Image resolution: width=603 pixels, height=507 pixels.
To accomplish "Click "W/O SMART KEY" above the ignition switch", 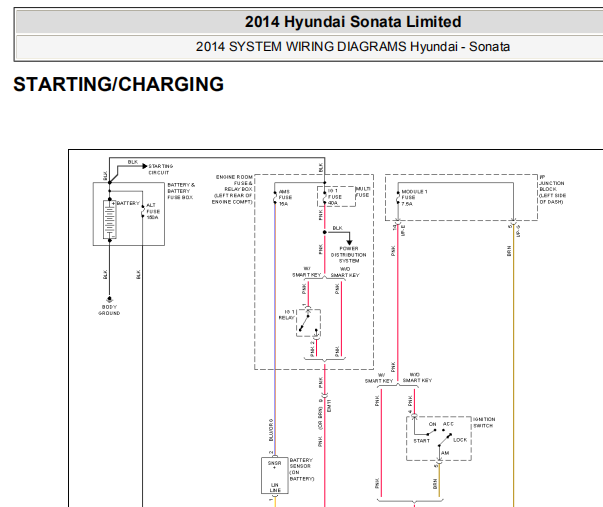I will click(417, 377).
